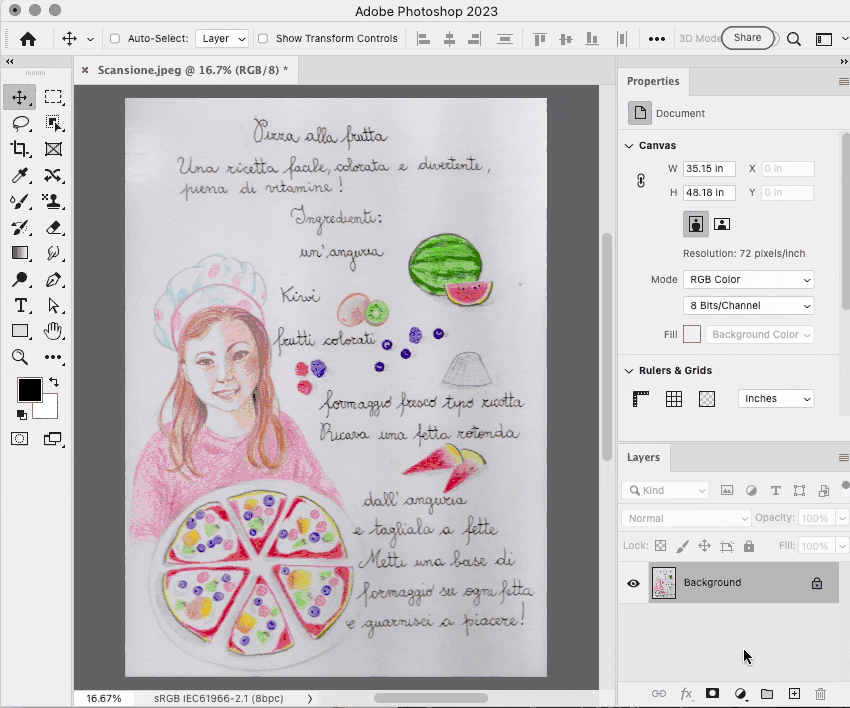850x708 pixels.
Task: Select the Hand tool
Action: pos(53,331)
